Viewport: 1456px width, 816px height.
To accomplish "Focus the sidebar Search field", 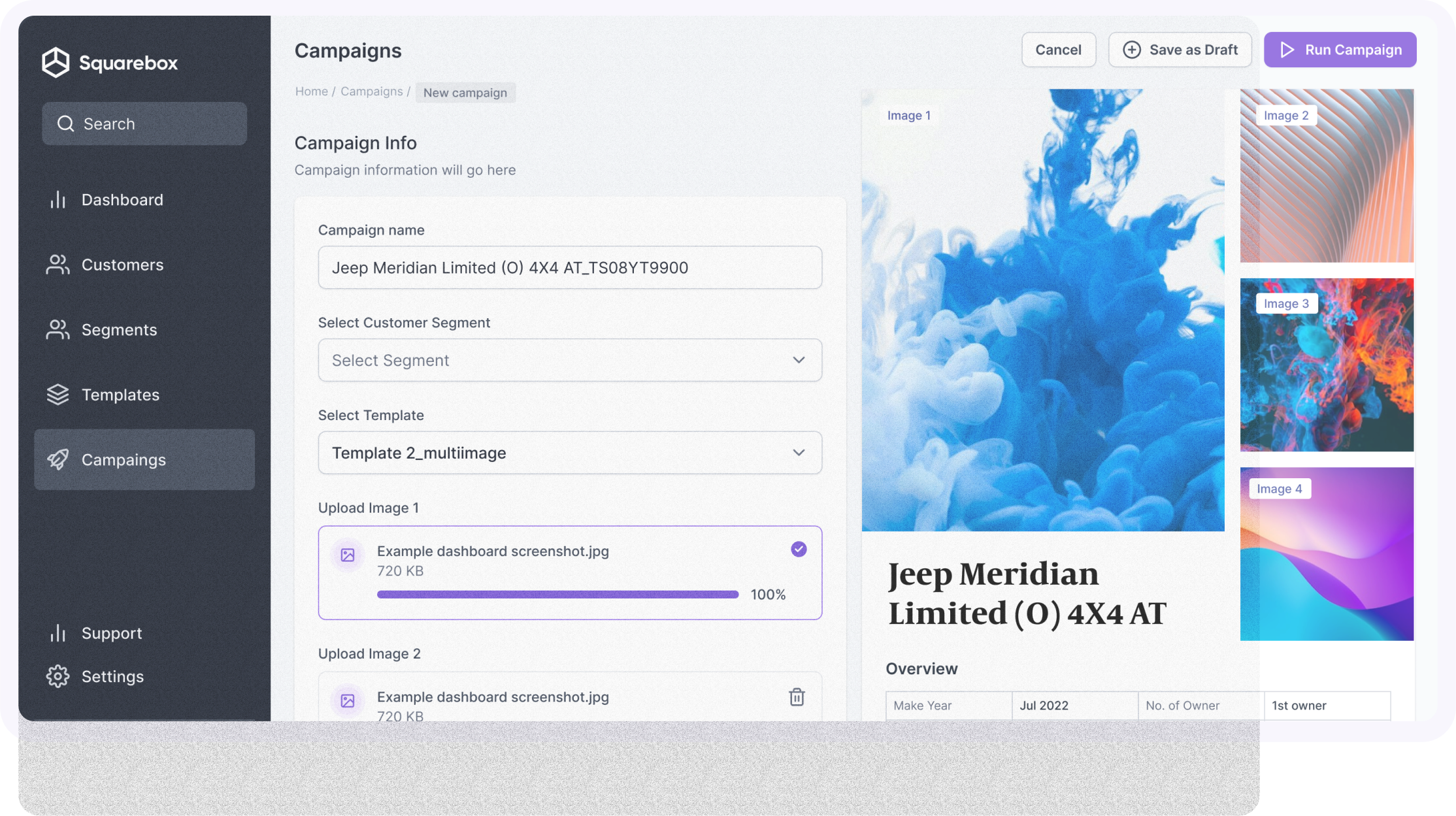I will coord(144,123).
